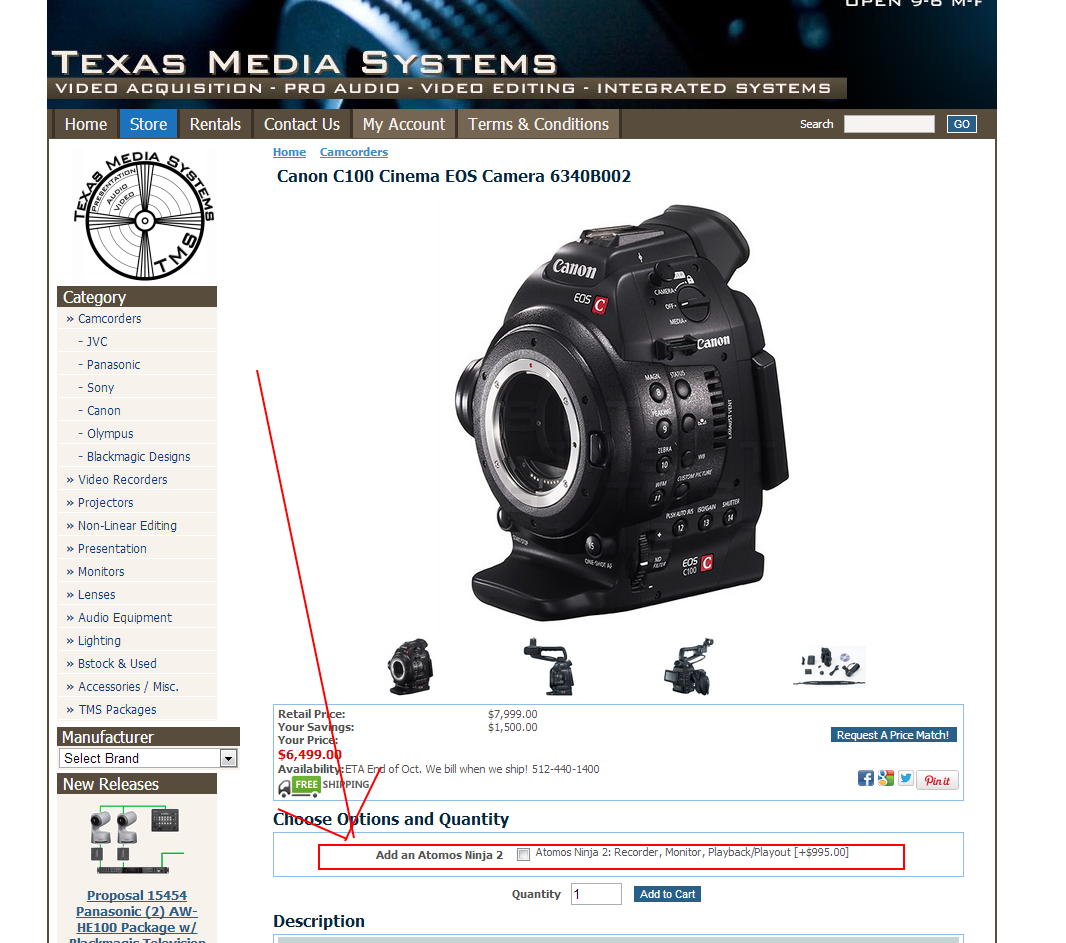
Task: Open the Presentation category
Action: [x=112, y=549]
